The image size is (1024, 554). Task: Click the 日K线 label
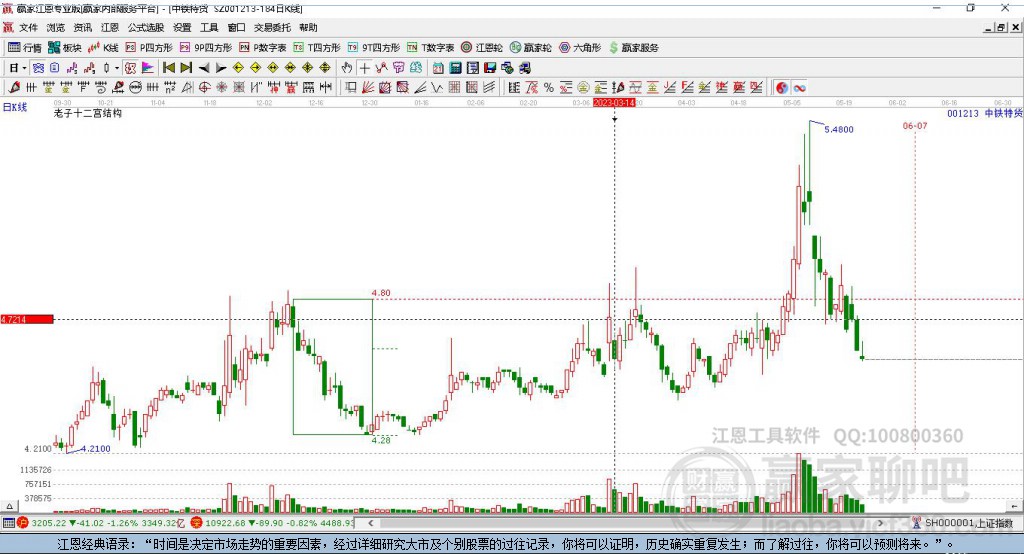pos(15,107)
